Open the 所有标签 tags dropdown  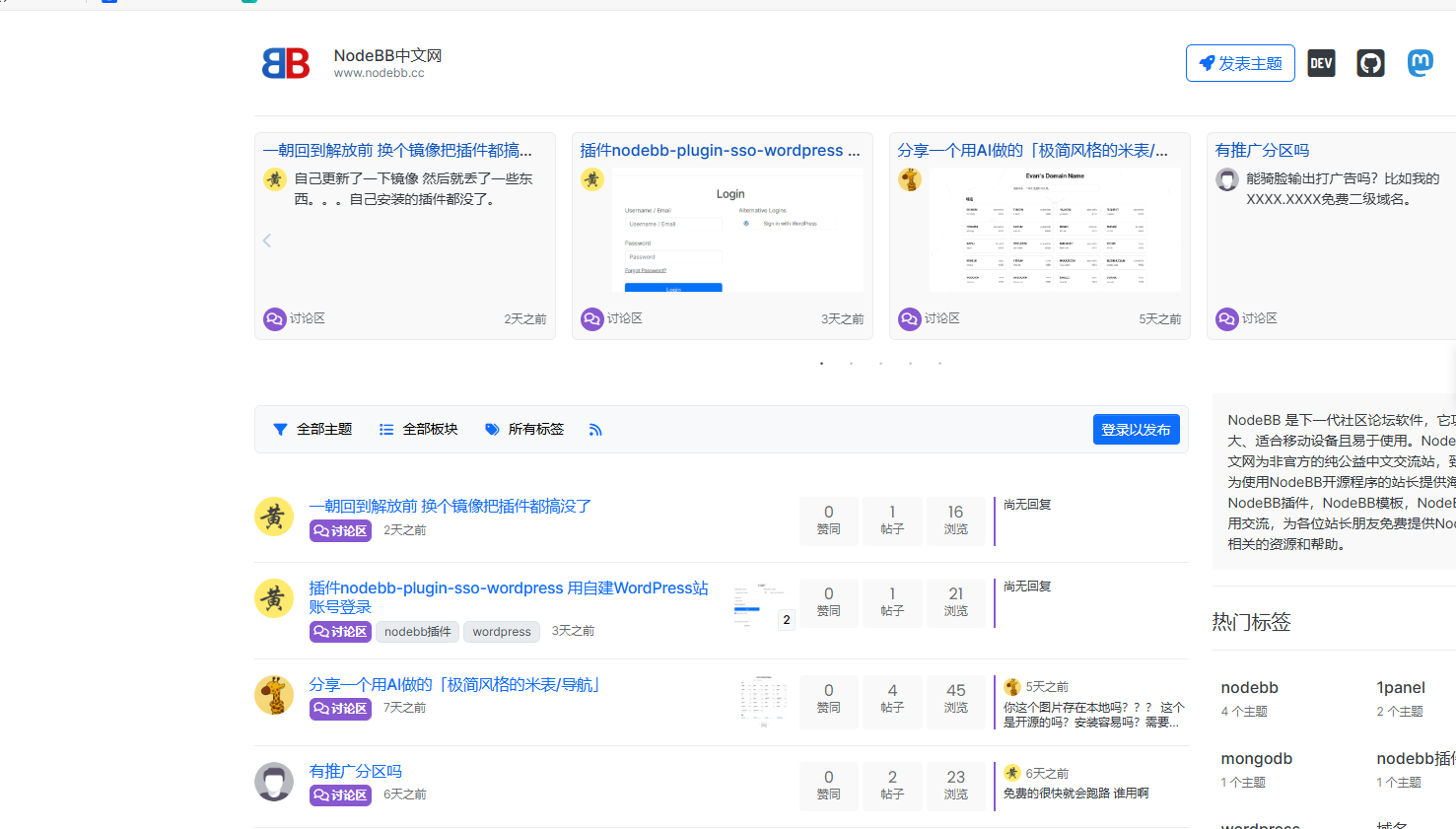tap(524, 430)
